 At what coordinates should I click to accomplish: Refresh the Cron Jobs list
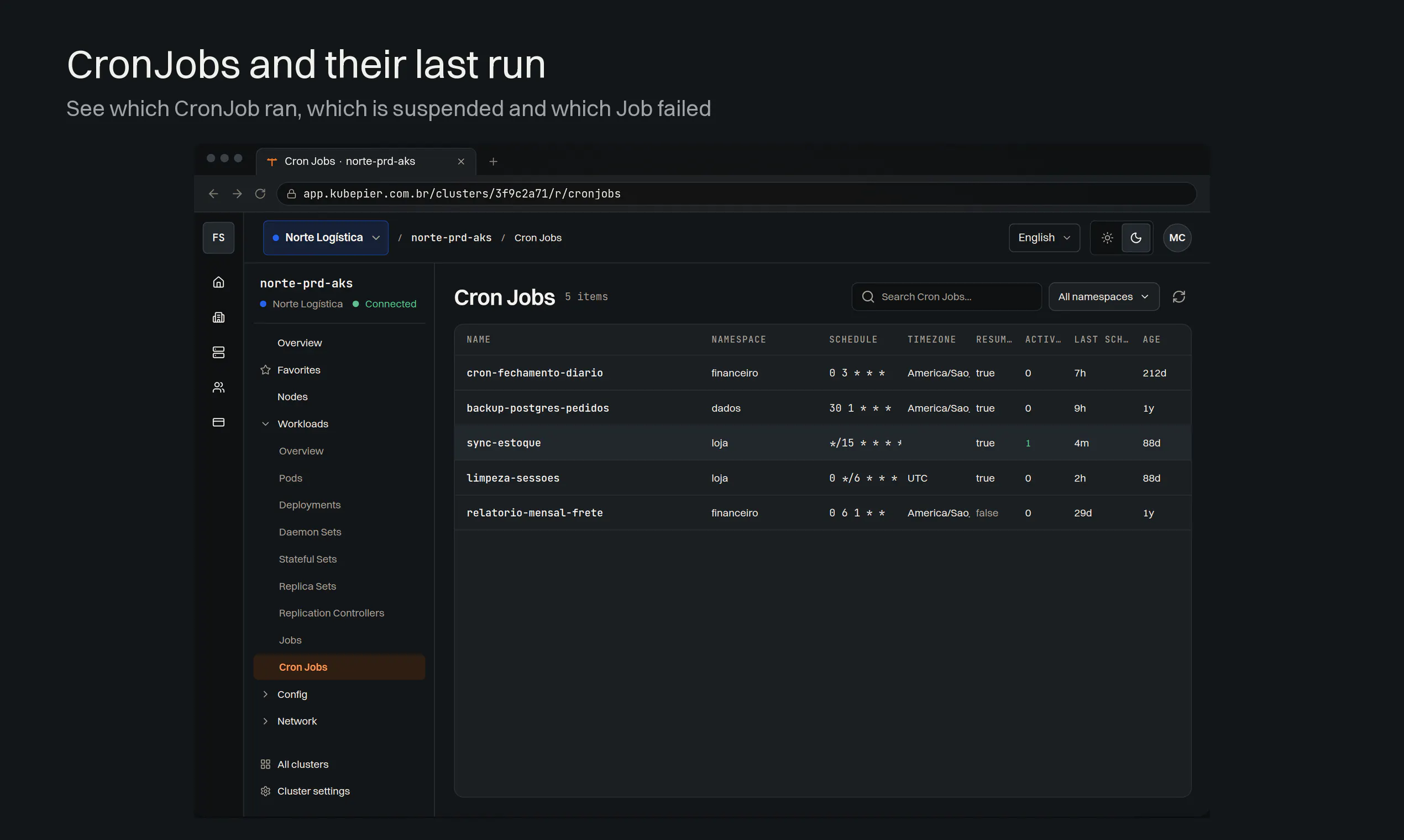click(1178, 297)
